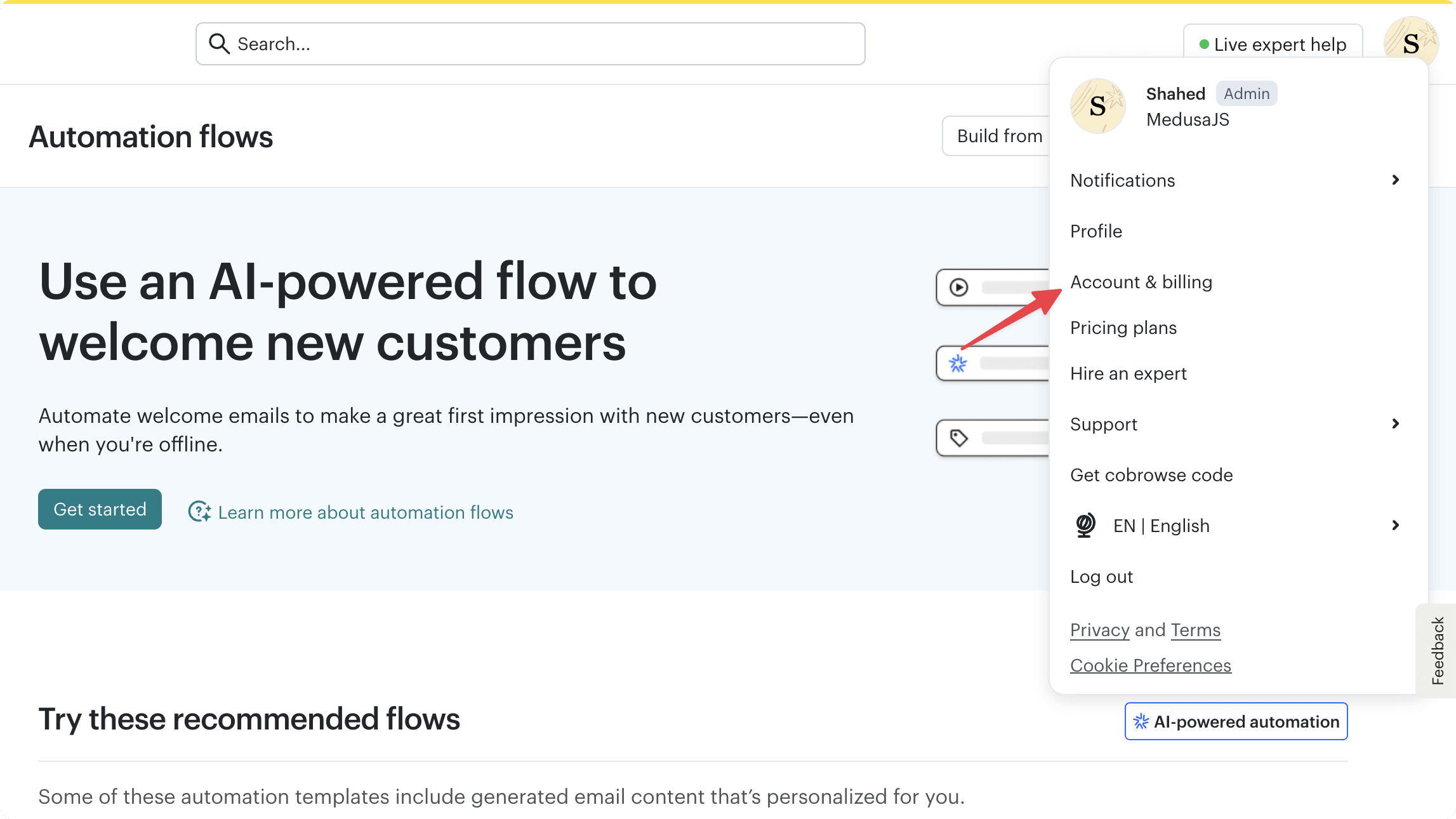Click the globe icon beside EN English
The image size is (1456, 819).
coord(1086,525)
